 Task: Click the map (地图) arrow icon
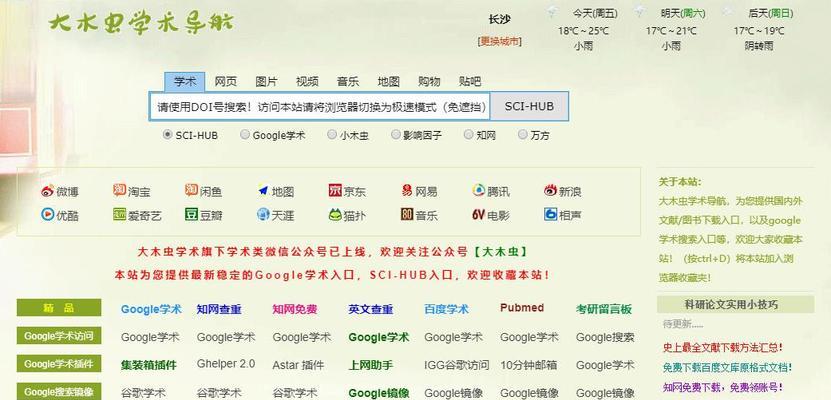coord(263,190)
